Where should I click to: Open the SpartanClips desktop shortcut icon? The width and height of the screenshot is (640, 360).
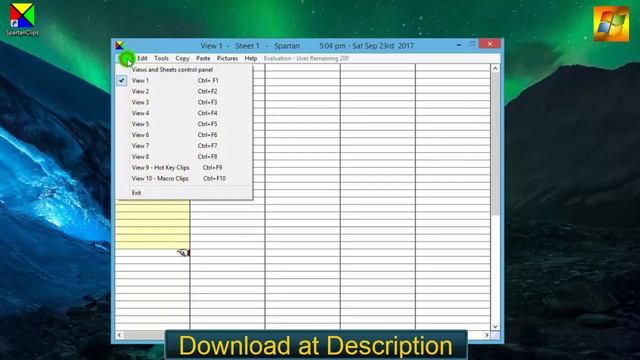pyautogui.click(x=22, y=19)
